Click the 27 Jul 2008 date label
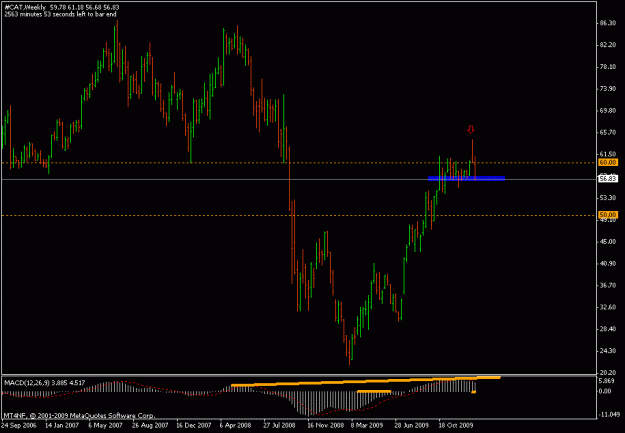625x433 pixels. coord(279,425)
